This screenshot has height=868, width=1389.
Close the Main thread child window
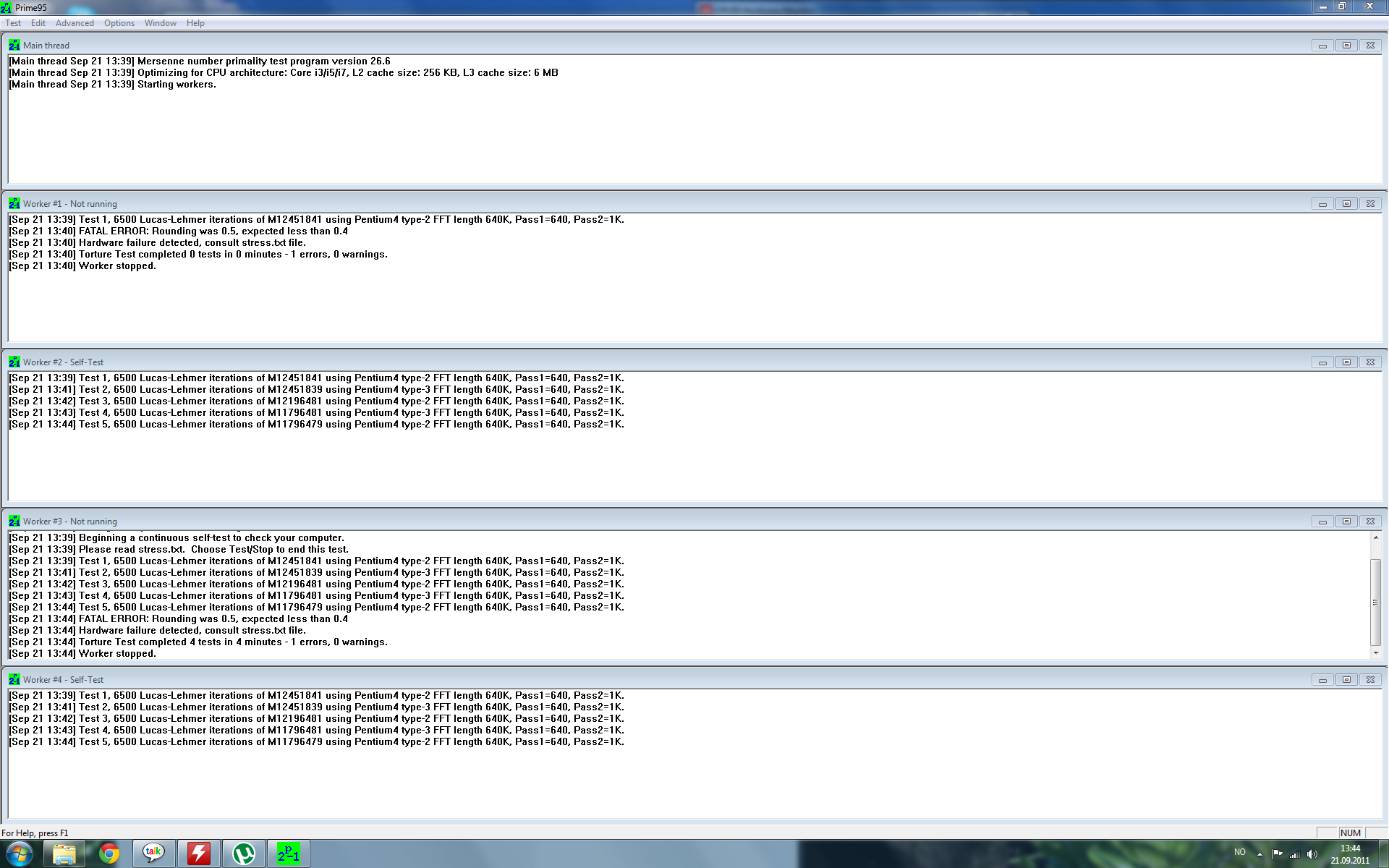pos(1370,45)
